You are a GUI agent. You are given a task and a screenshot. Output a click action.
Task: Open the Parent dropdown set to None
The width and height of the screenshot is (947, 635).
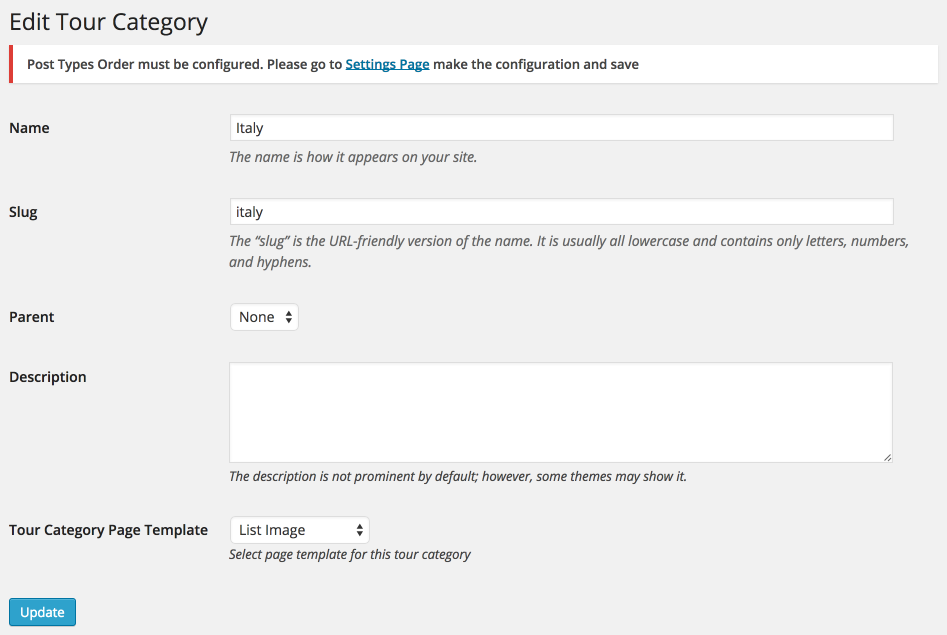coord(264,317)
